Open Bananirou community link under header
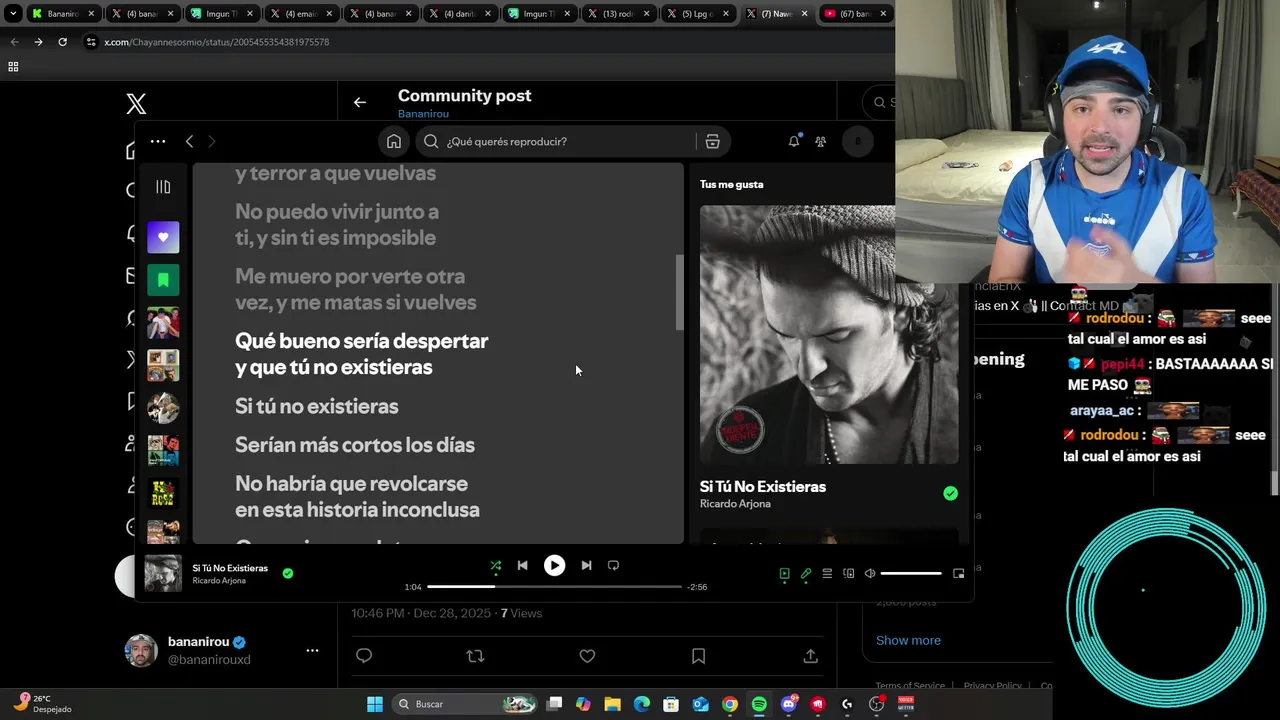This screenshot has width=1280, height=720. click(423, 114)
